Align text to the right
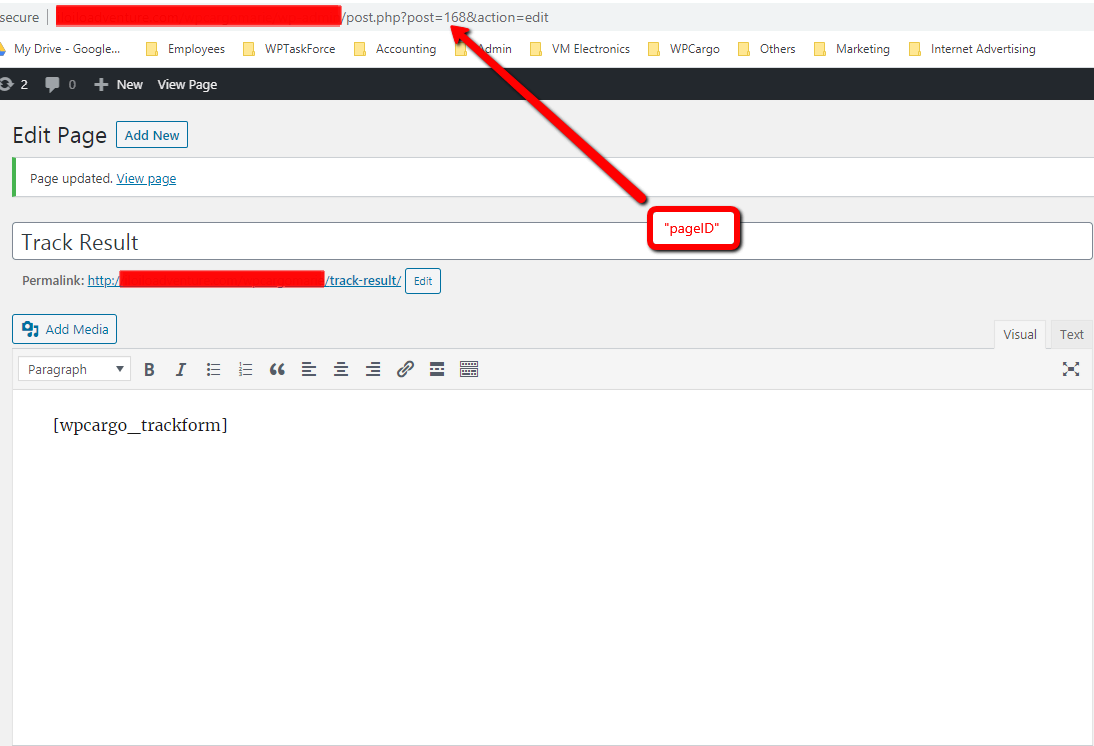Screen dimensions: 1094x746 (x=373, y=370)
